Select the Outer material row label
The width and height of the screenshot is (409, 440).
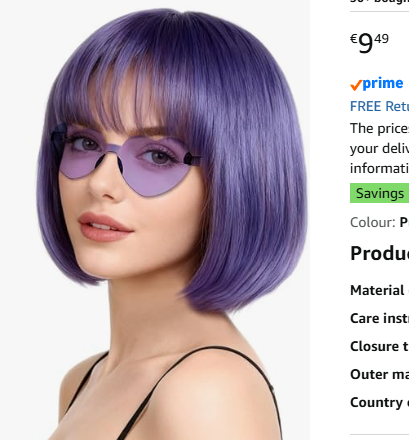tap(379, 374)
